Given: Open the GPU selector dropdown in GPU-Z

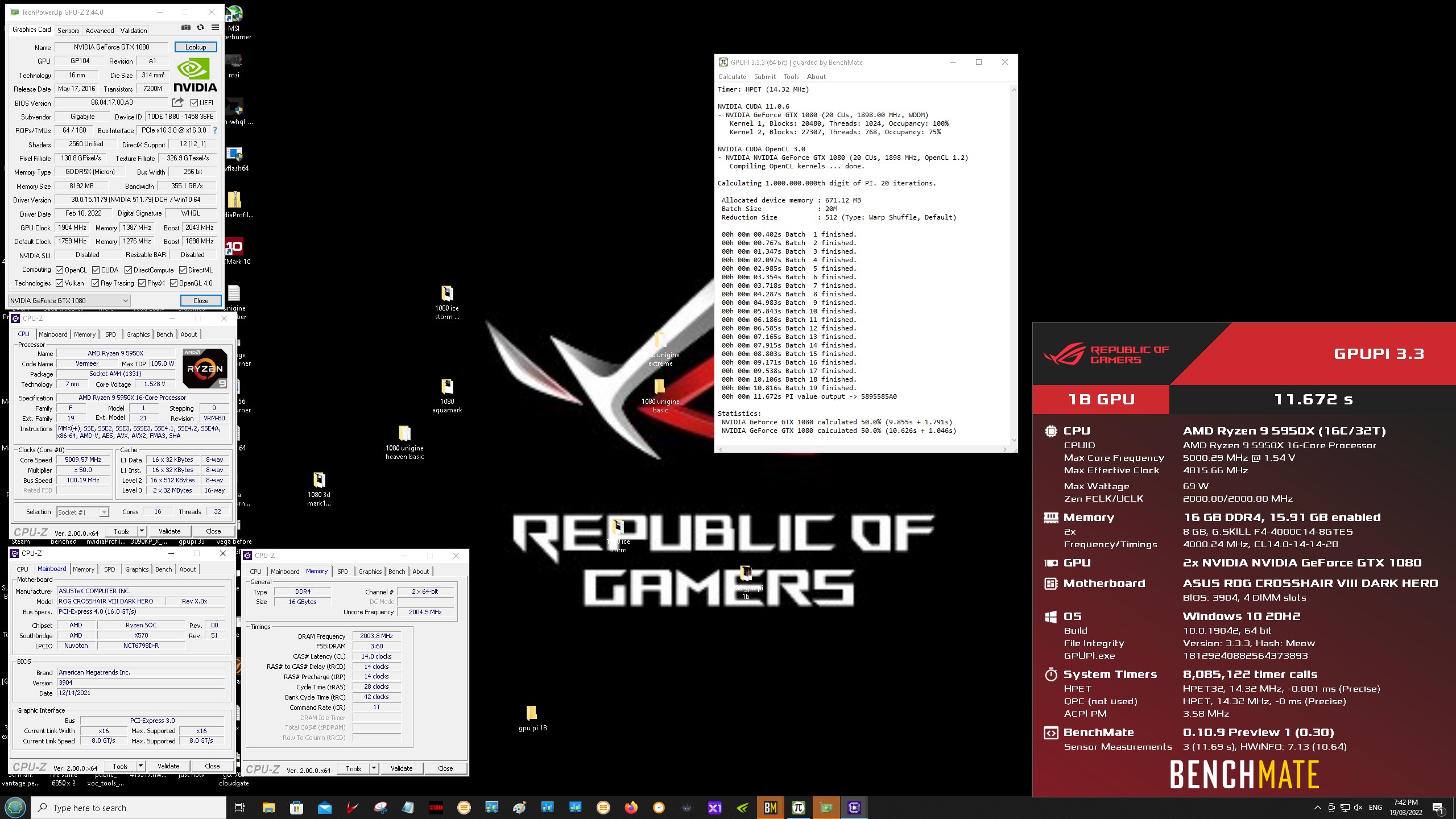Looking at the screenshot, I should [69, 300].
